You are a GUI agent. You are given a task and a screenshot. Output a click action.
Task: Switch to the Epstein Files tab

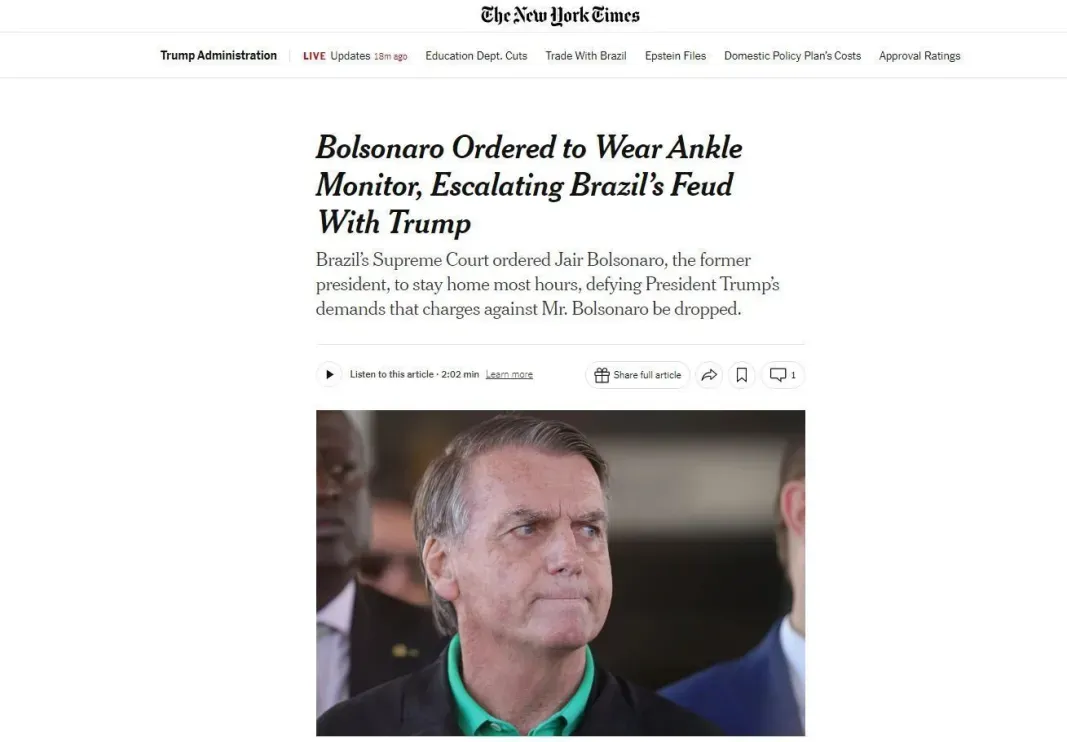coord(675,56)
